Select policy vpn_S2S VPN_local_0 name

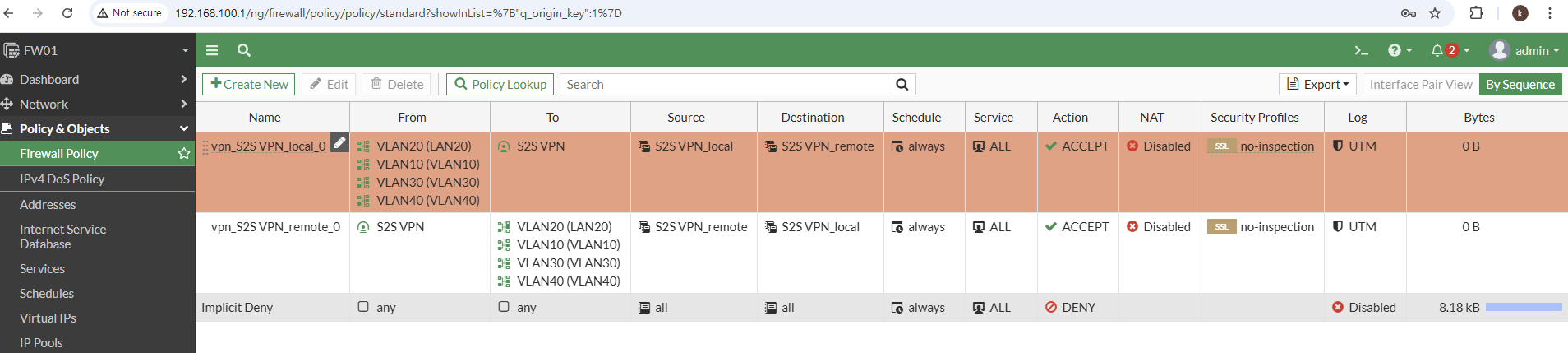coord(268,146)
